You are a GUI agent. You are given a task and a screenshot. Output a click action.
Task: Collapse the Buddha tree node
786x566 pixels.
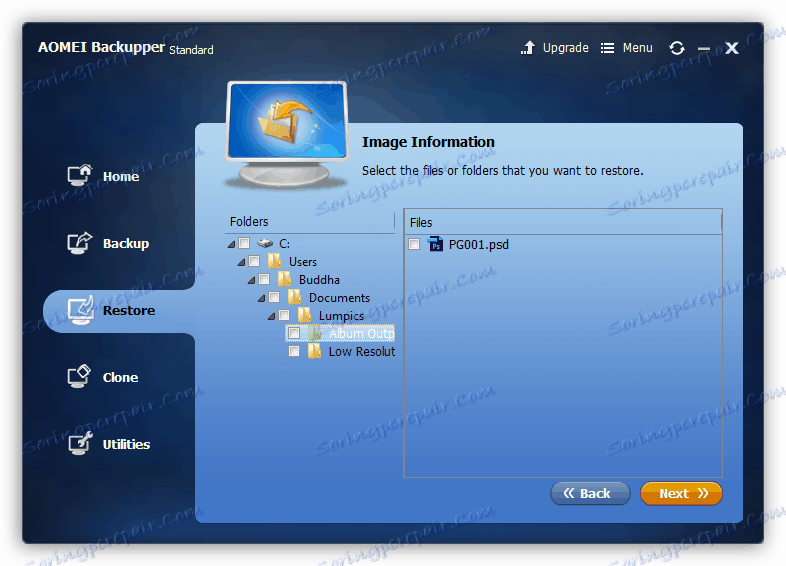pos(251,280)
